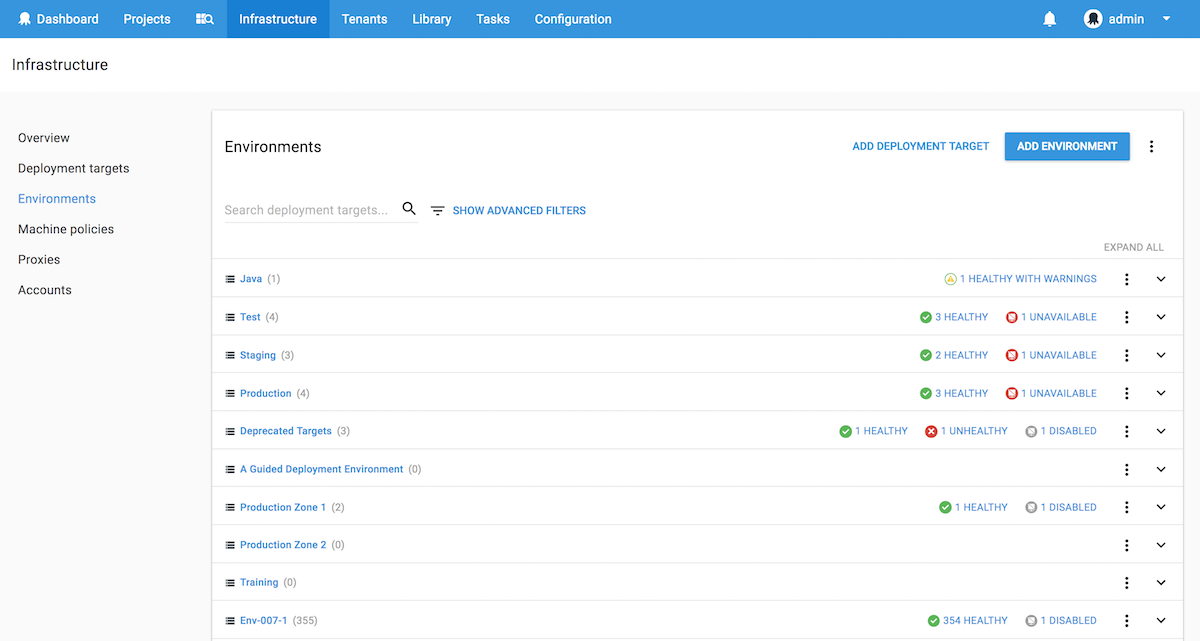This screenshot has height=641, width=1200.
Task: Click the advanced filters icon
Action: coord(437,211)
